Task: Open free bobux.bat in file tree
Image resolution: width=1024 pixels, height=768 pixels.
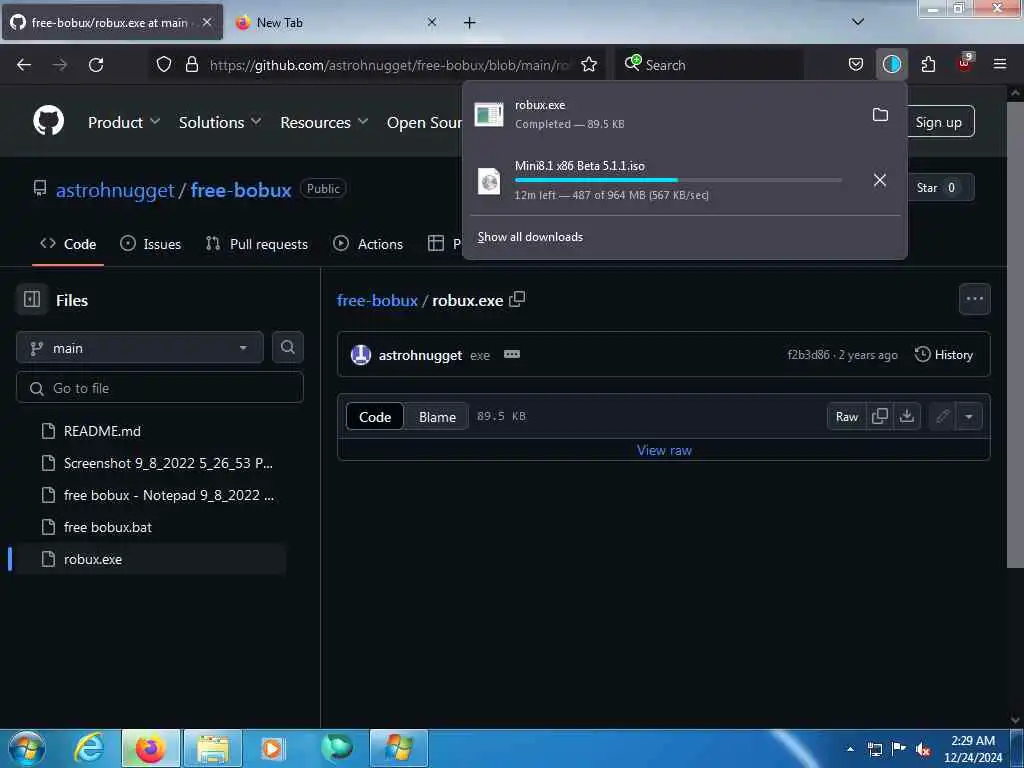Action: 108,527
